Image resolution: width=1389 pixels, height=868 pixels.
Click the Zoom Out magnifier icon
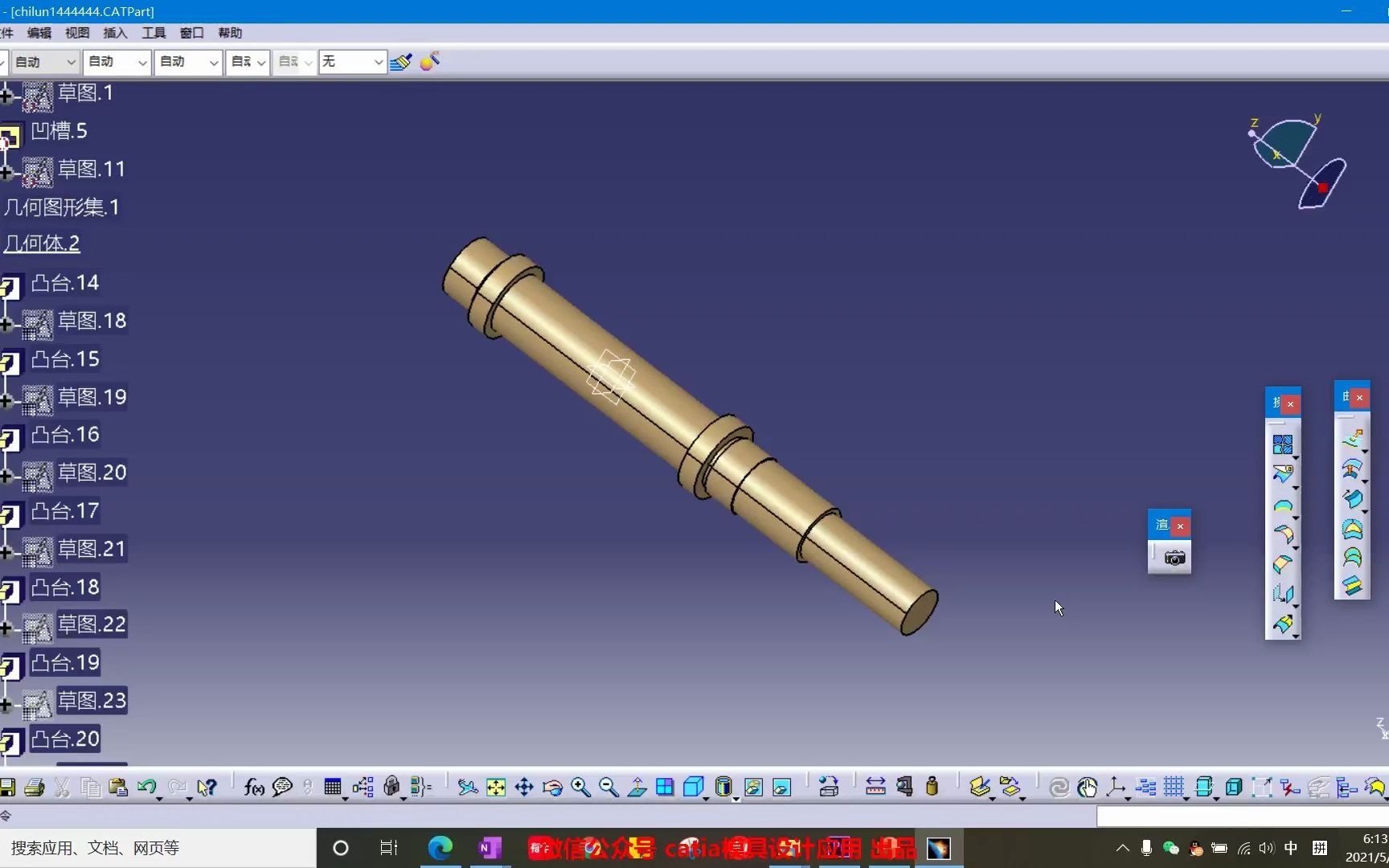coord(608,788)
